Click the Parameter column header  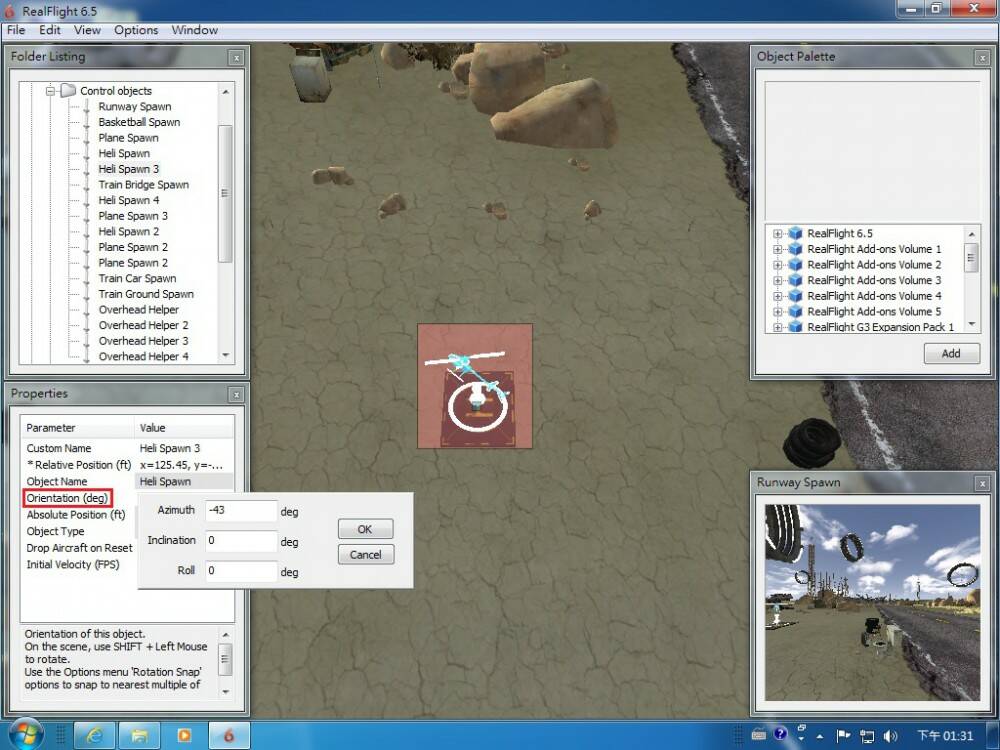(78, 428)
